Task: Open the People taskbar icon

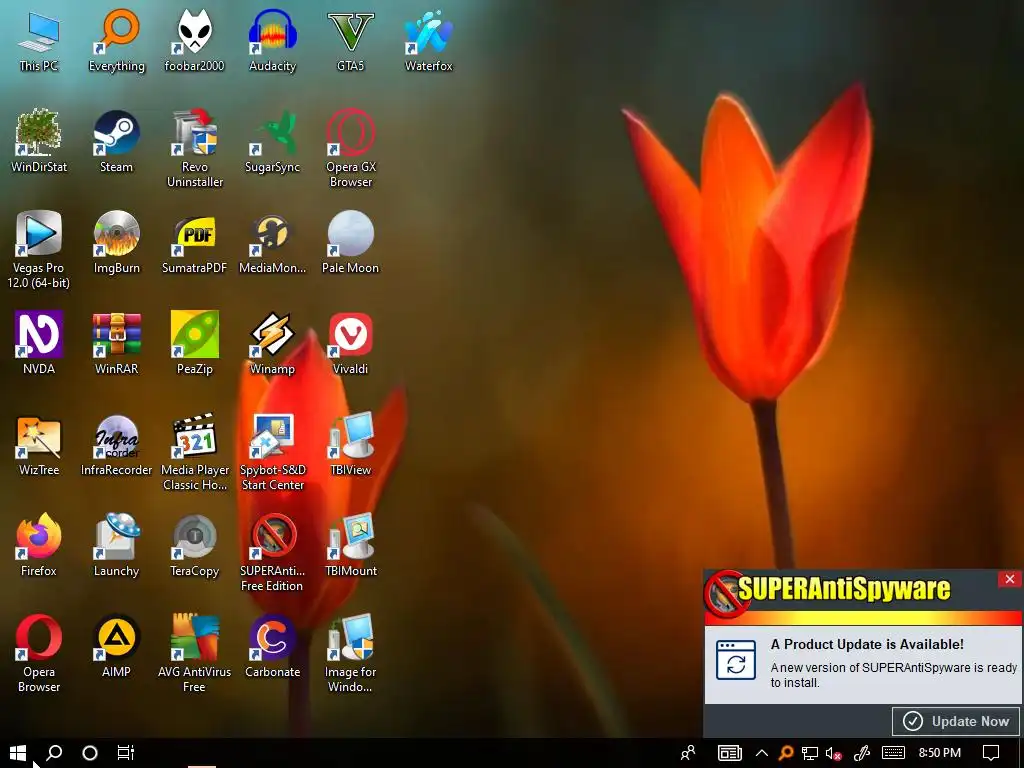Action: point(688,753)
